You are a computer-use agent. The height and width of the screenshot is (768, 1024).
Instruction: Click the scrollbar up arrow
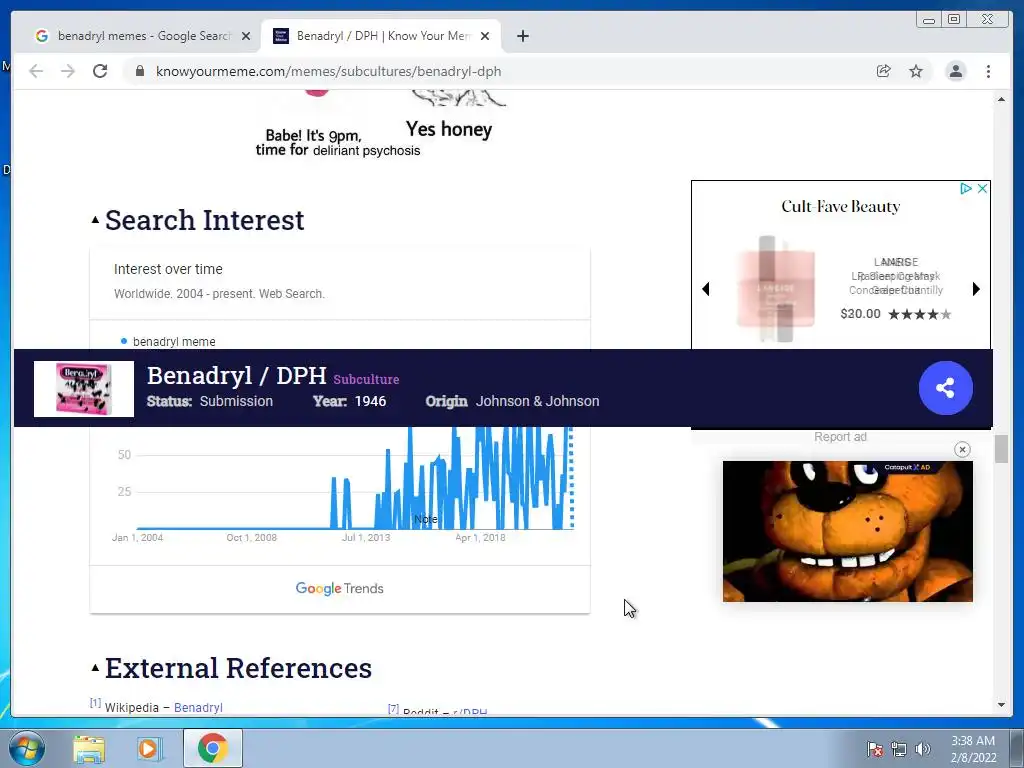click(x=1001, y=99)
